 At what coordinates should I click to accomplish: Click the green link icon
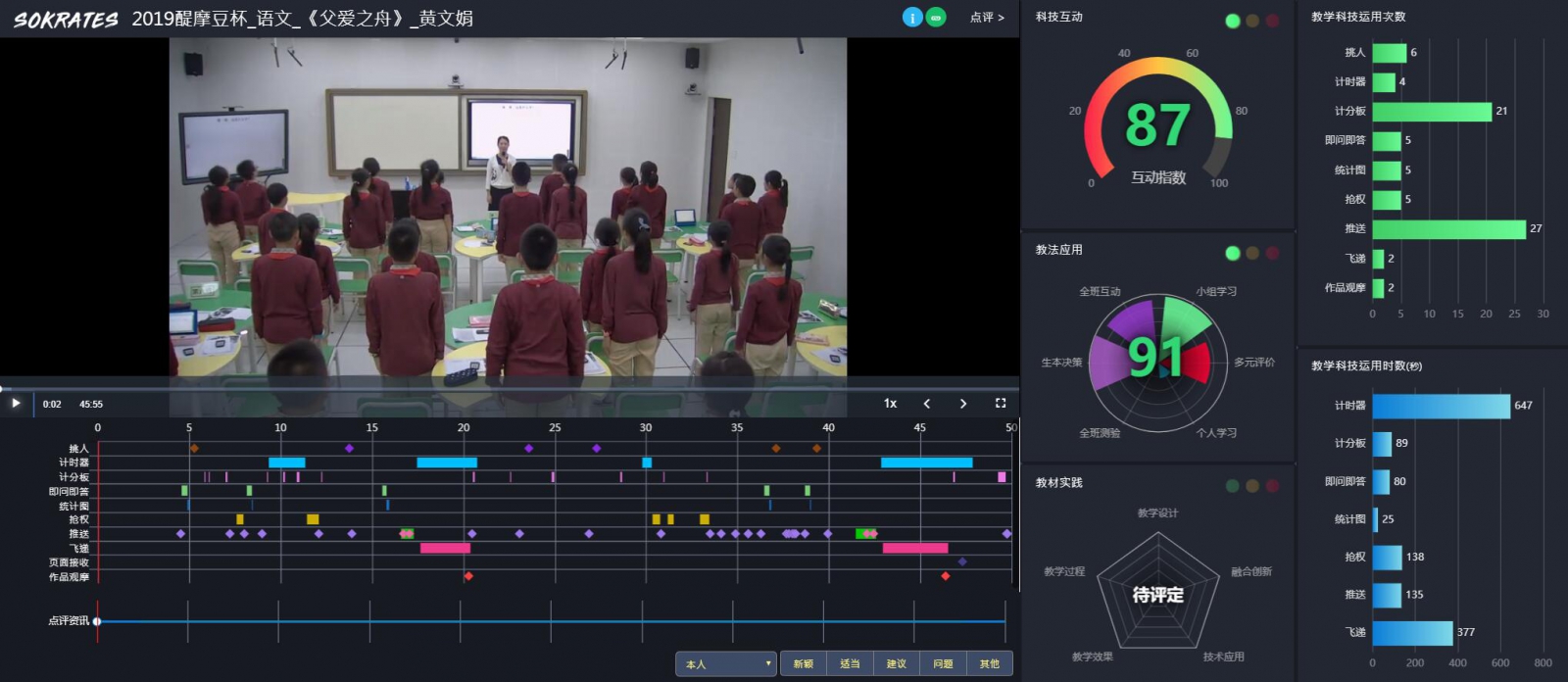click(936, 18)
